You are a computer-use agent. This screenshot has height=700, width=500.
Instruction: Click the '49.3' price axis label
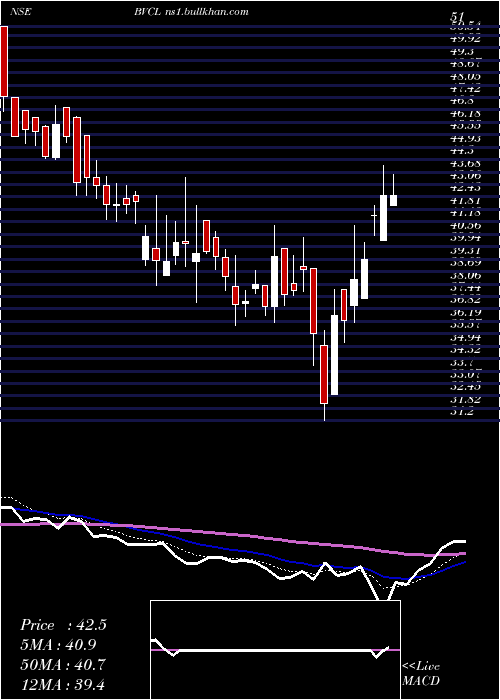point(462,51)
